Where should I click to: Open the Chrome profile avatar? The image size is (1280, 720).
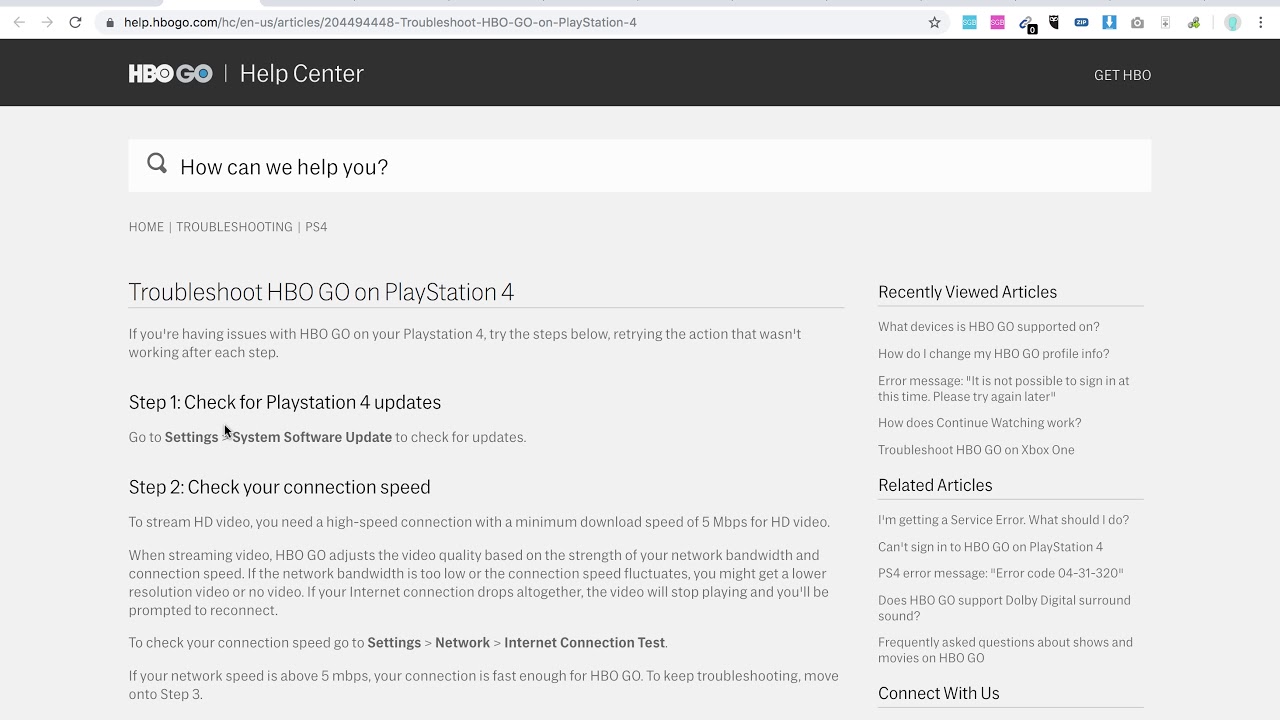(1233, 22)
